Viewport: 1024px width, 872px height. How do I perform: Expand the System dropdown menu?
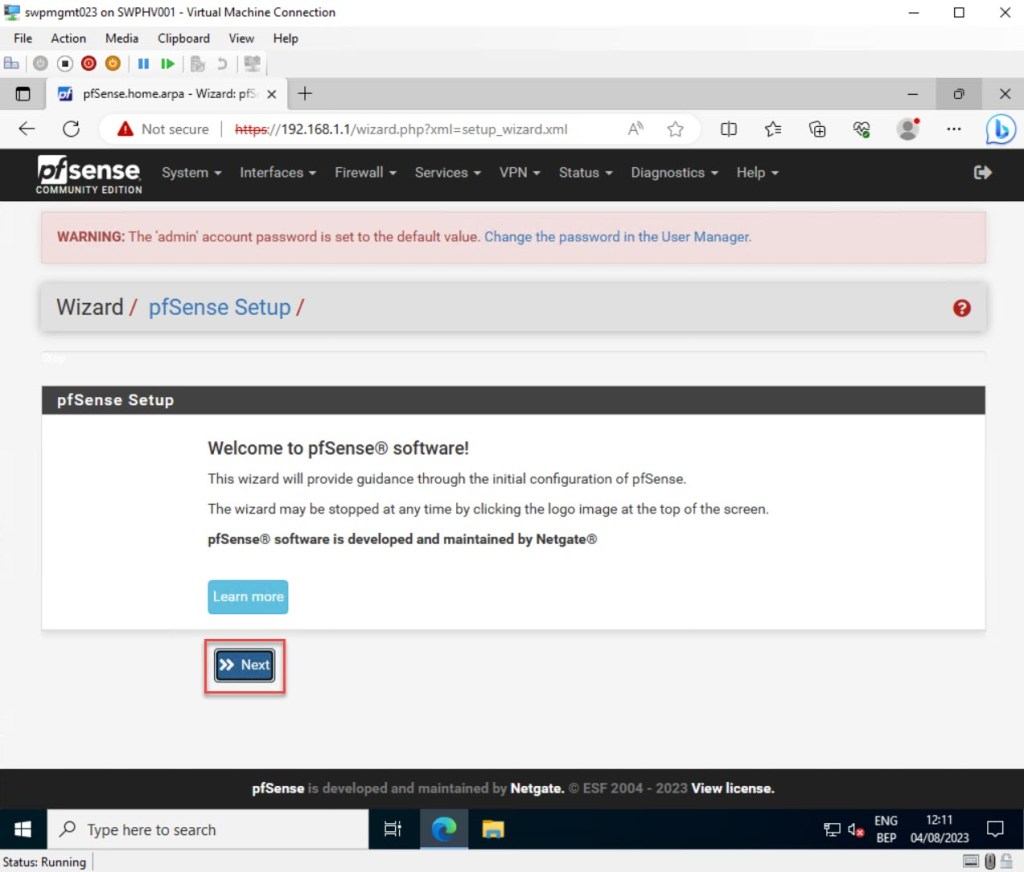coord(191,173)
